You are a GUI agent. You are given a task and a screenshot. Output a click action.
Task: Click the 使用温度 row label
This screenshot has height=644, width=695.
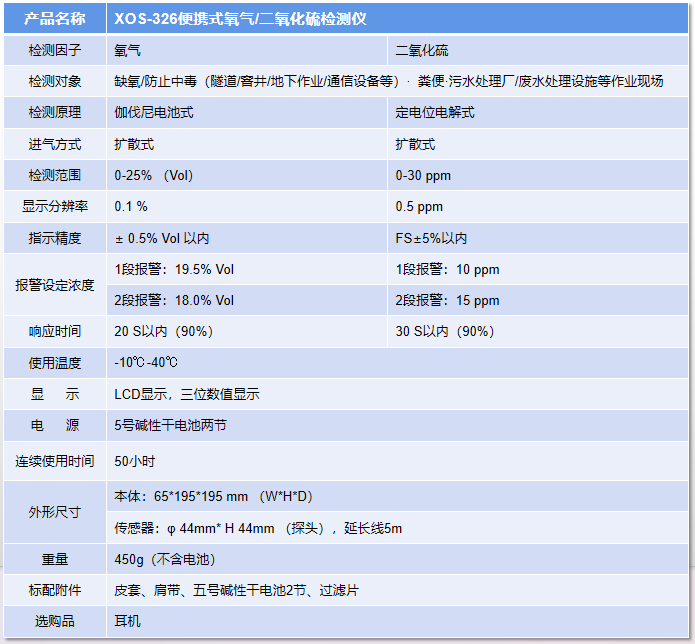click(55, 363)
